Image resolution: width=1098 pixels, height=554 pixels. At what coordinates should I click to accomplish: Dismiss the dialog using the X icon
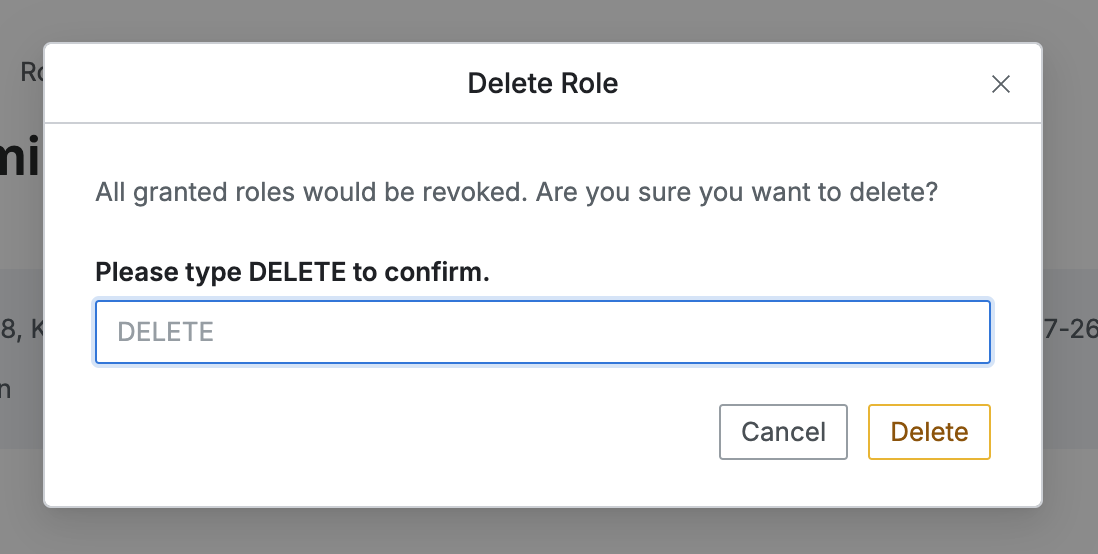click(1000, 84)
